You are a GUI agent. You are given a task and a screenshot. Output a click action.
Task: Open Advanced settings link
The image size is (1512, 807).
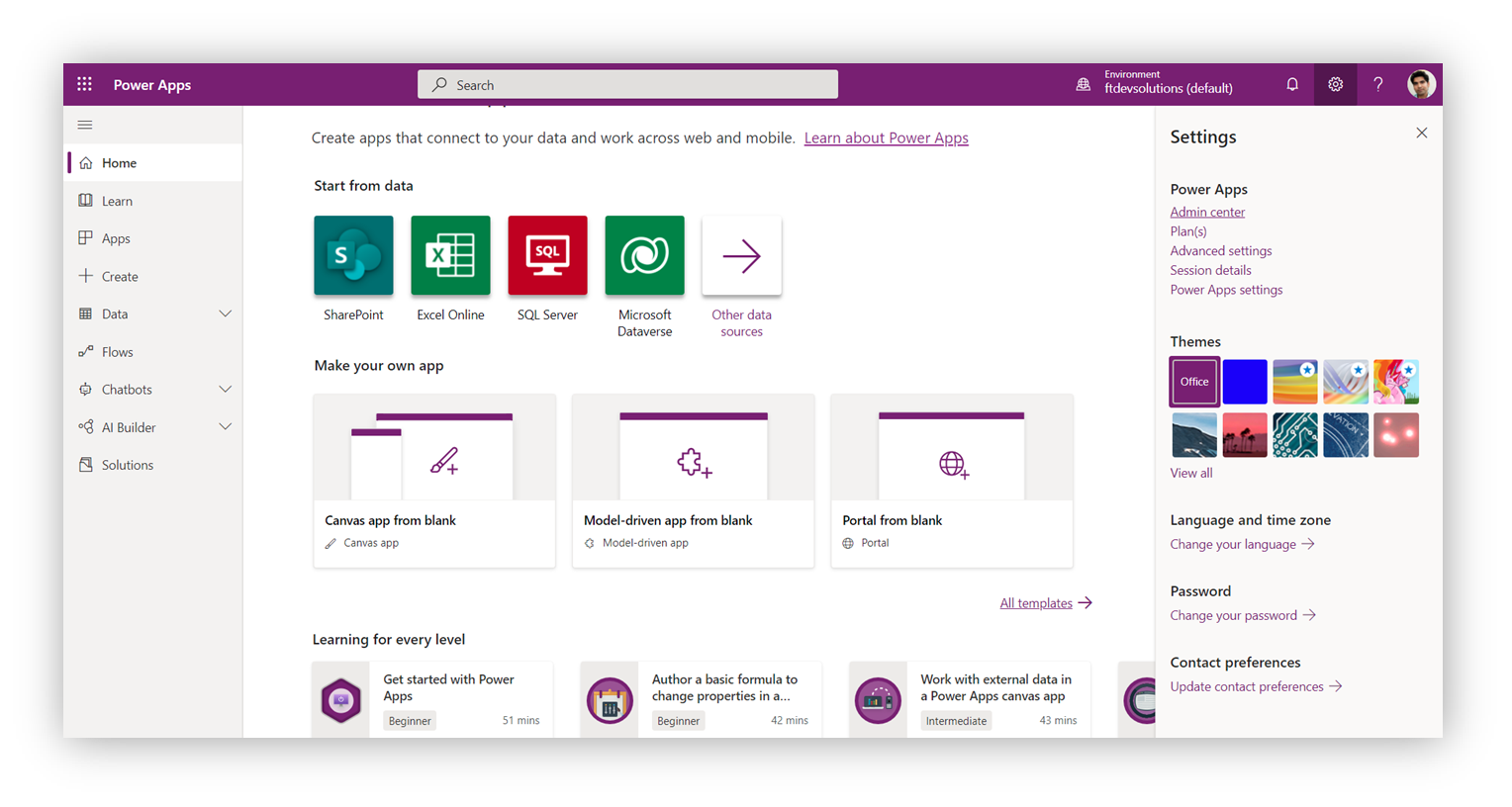(x=1221, y=251)
